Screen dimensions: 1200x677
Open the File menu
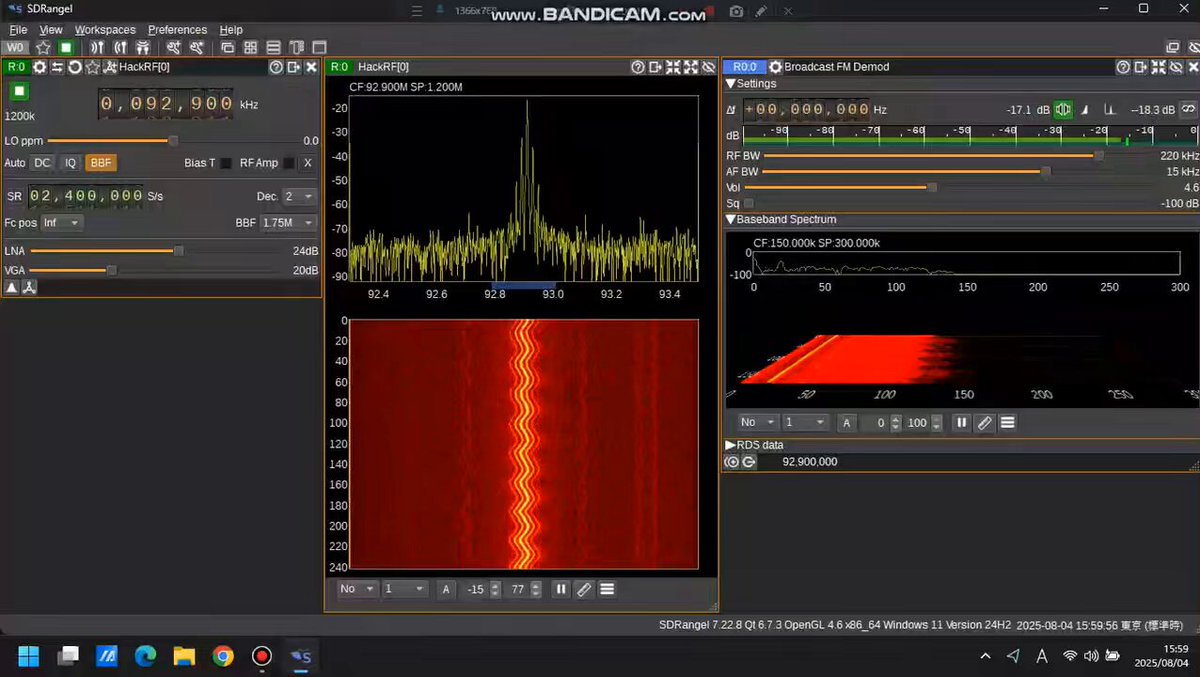coord(18,30)
